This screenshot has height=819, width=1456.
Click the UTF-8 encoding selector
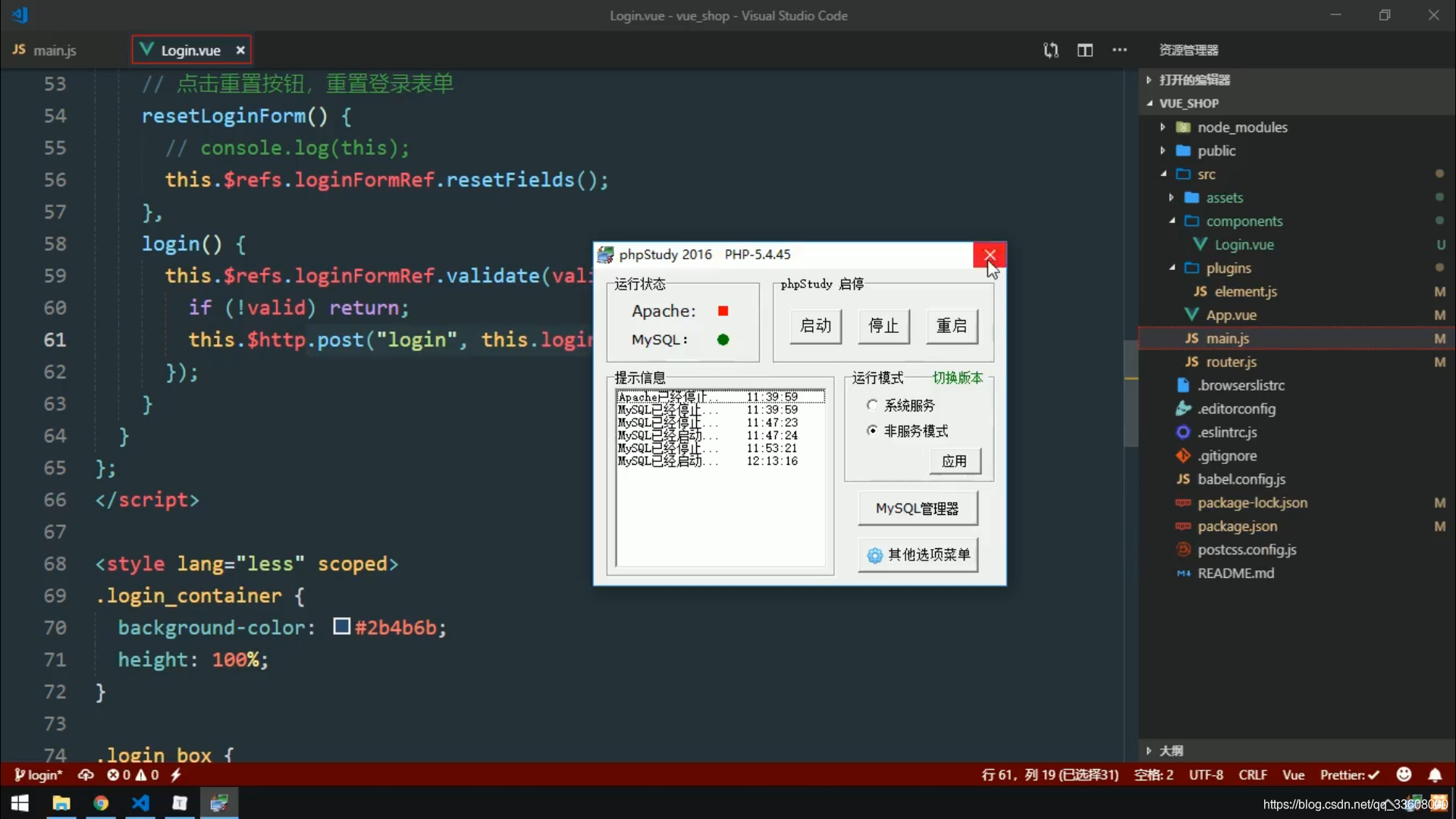click(x=1206, y=775)
